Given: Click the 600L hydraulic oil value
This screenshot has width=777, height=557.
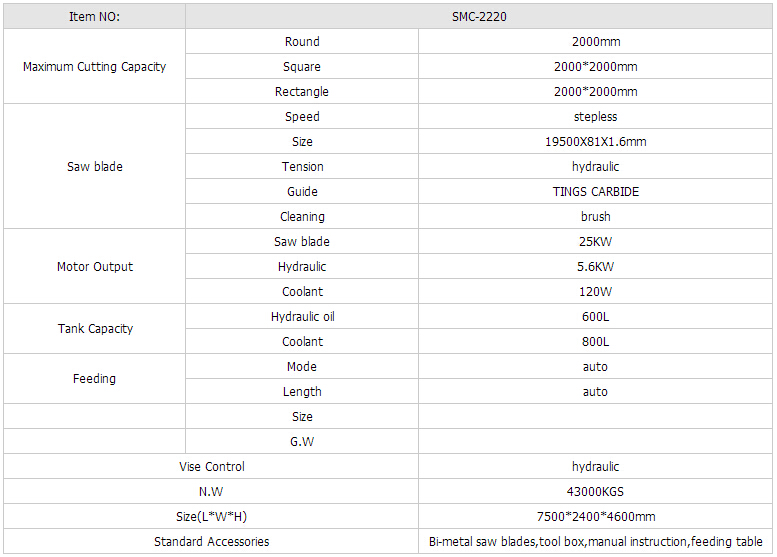Looking at the screenshot, I should pyautogui.click(x=595, y=317).
